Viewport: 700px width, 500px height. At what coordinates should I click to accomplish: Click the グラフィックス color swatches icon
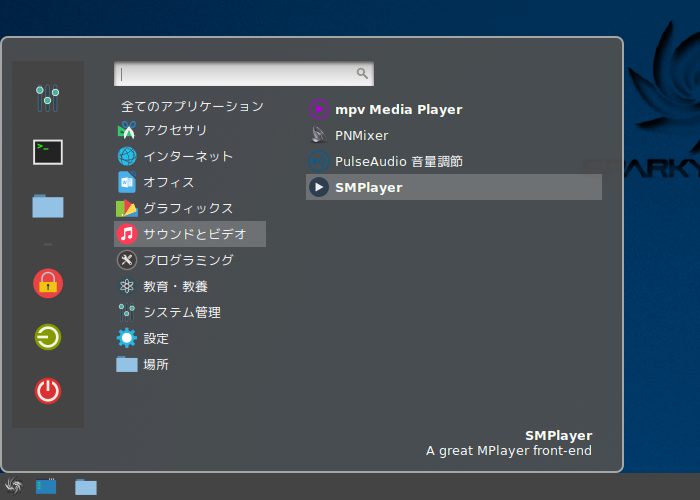127,208
